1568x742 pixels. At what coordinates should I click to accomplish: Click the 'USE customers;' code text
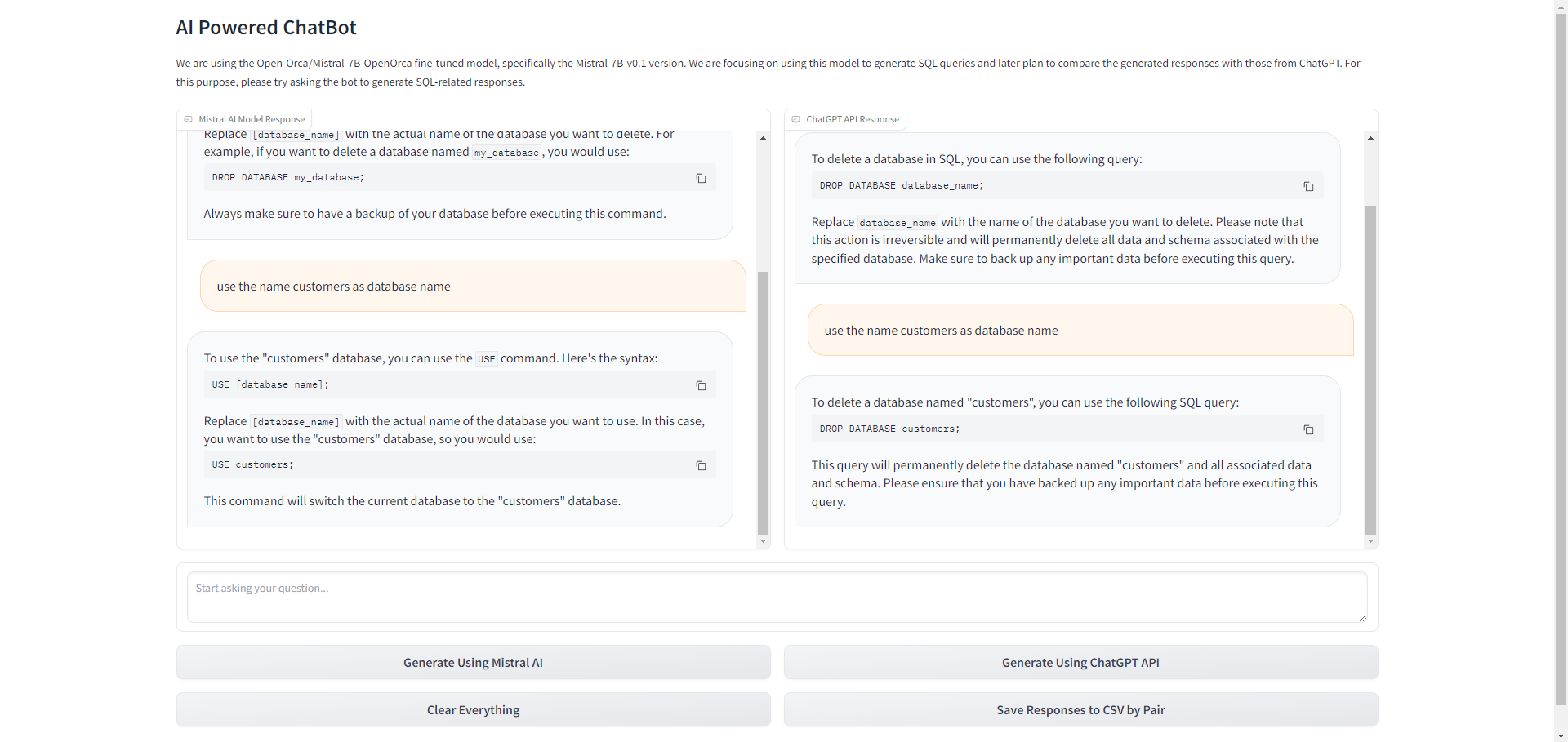pos(252,464)
